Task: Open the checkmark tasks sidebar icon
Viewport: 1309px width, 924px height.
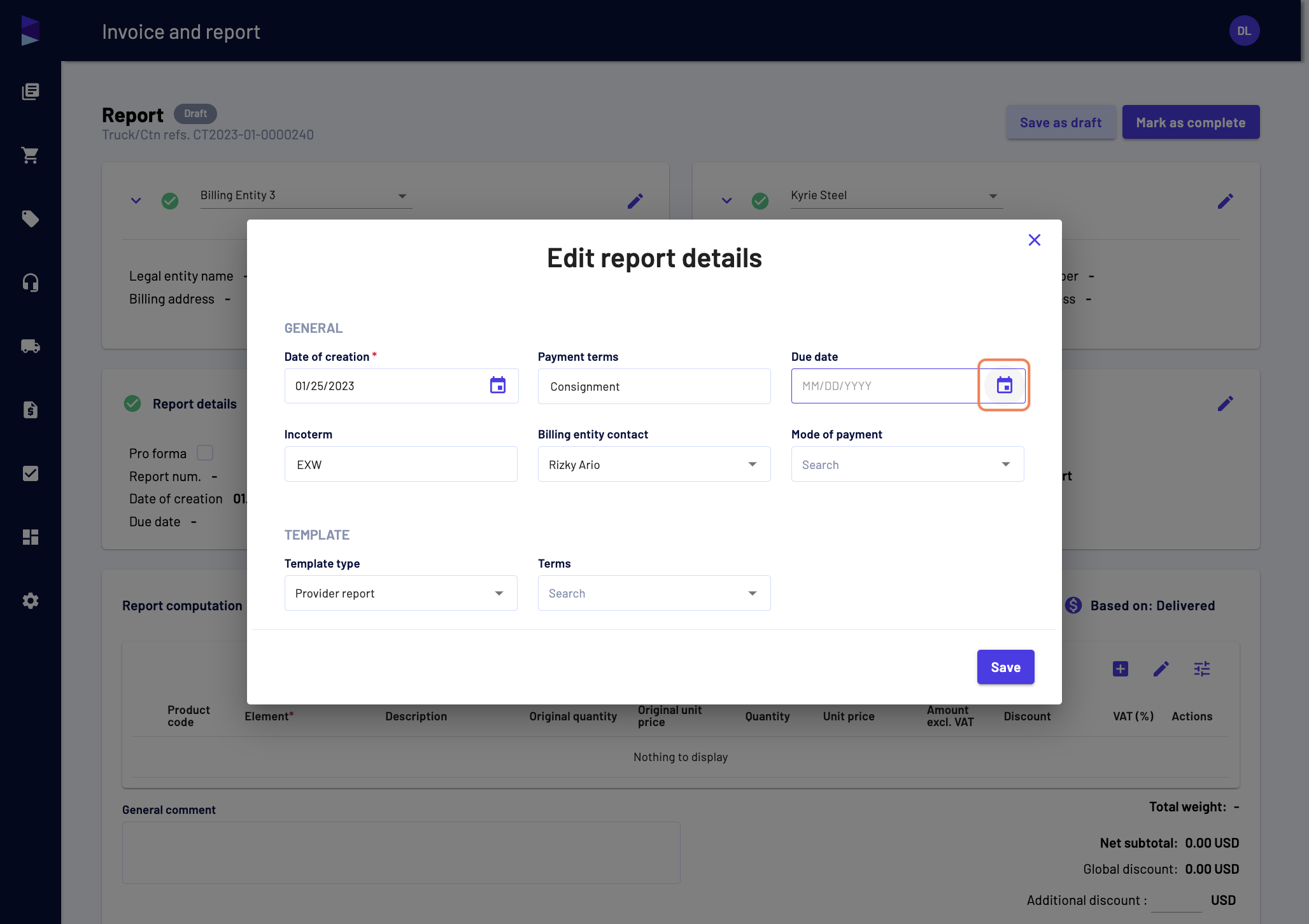Action: (x=30, y=473)
